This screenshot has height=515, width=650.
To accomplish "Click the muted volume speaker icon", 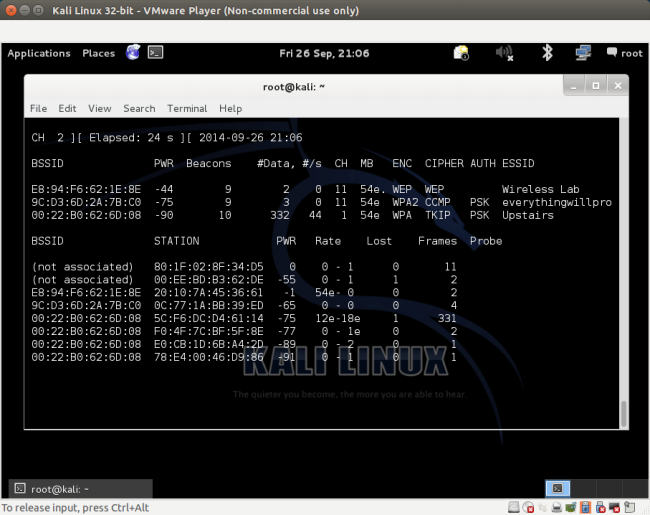I will pyautogui.click(x=504, y=53).
